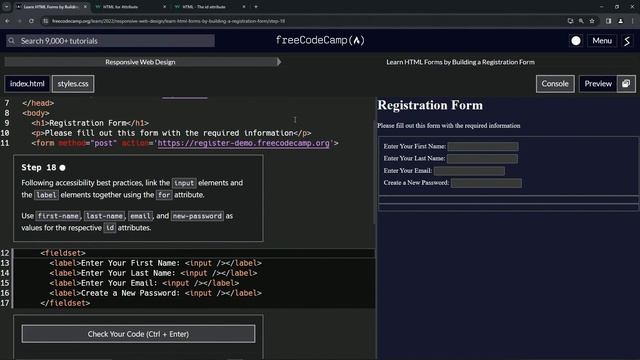Click the opening fieldset tag on line 12
640x360 pixels.
pos(63,253)
